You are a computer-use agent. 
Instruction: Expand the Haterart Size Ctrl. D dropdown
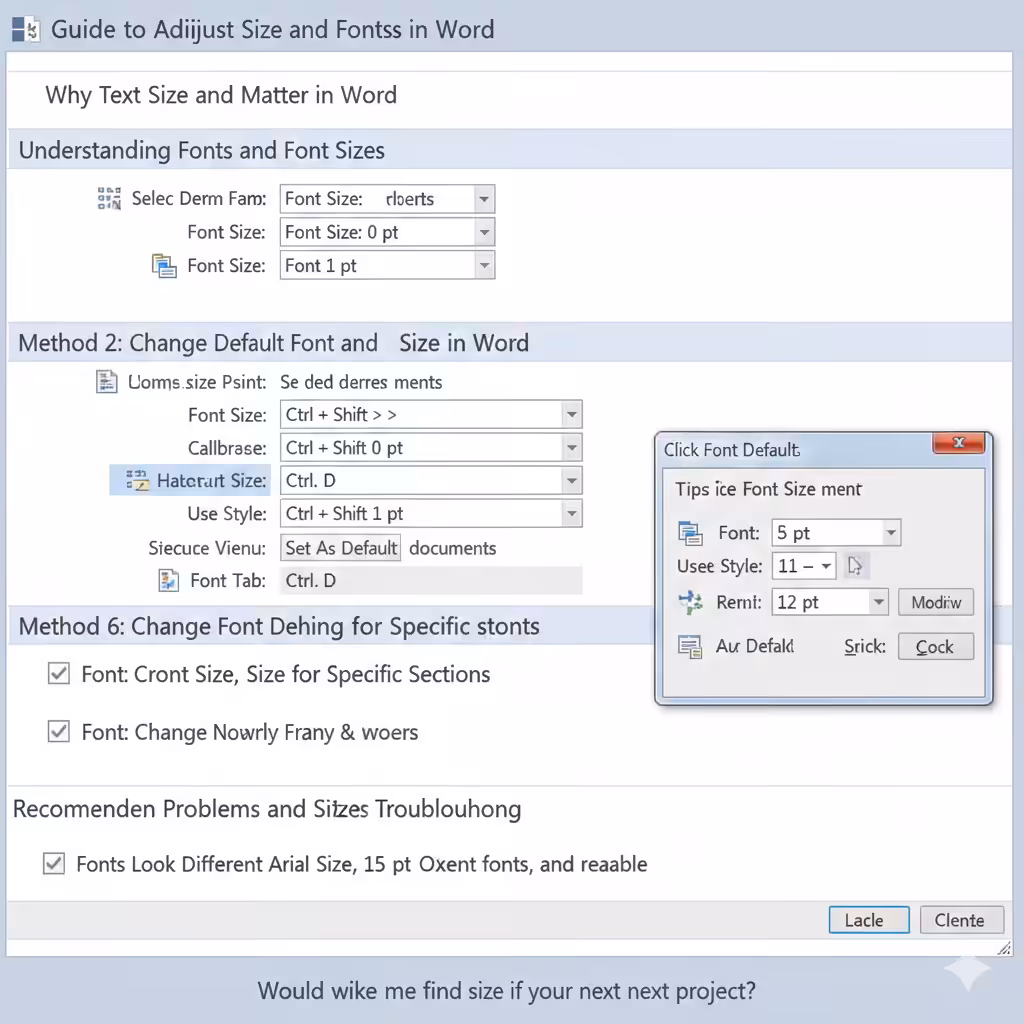[571, 481]
